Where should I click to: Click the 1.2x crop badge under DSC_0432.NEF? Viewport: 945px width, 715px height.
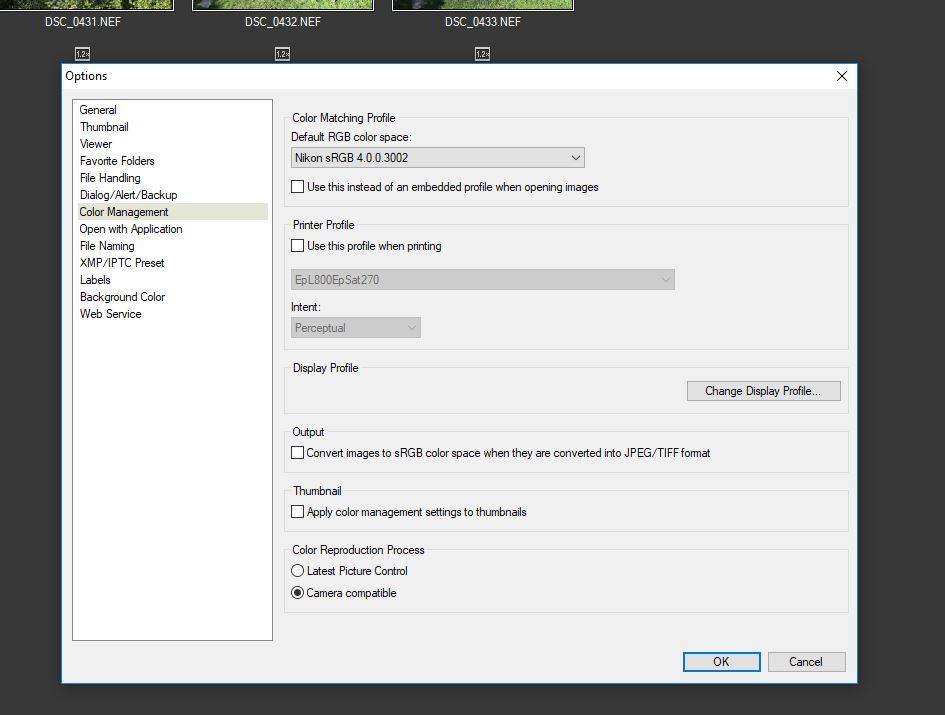(x=283, y=54)
